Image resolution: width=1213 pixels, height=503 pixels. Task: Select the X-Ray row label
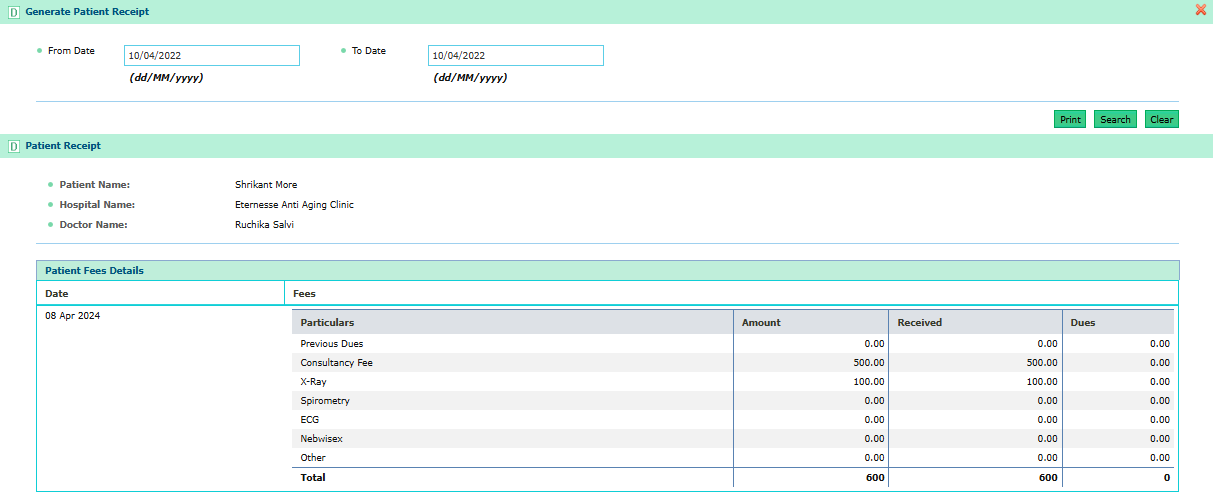[x=314, y=382]
